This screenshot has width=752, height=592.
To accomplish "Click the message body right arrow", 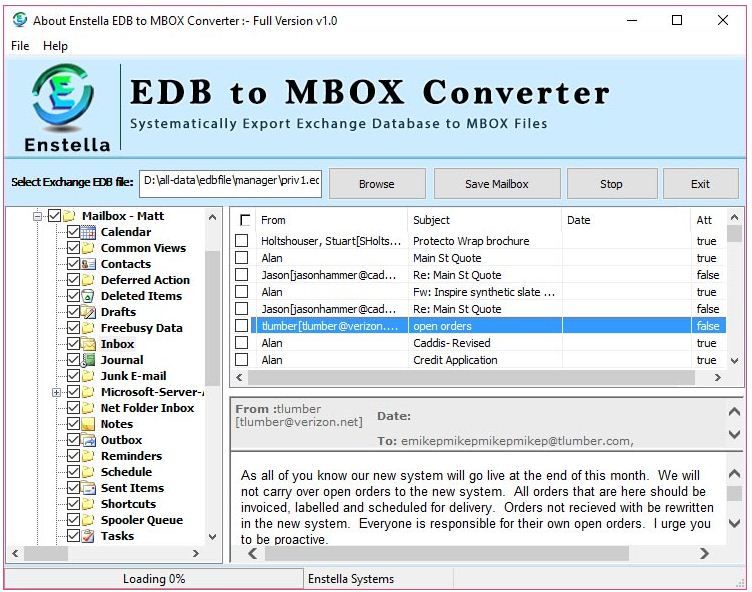I will point(704,554).
